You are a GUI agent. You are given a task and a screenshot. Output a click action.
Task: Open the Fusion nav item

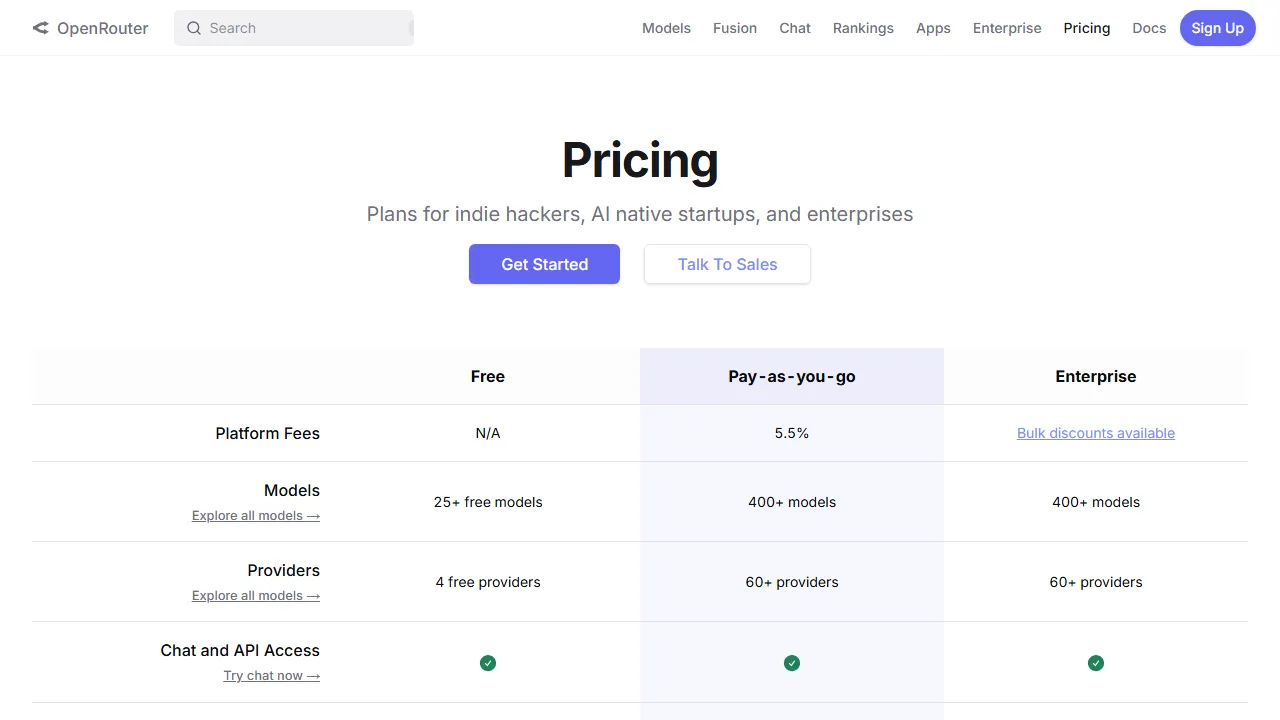tap(735, 28)
